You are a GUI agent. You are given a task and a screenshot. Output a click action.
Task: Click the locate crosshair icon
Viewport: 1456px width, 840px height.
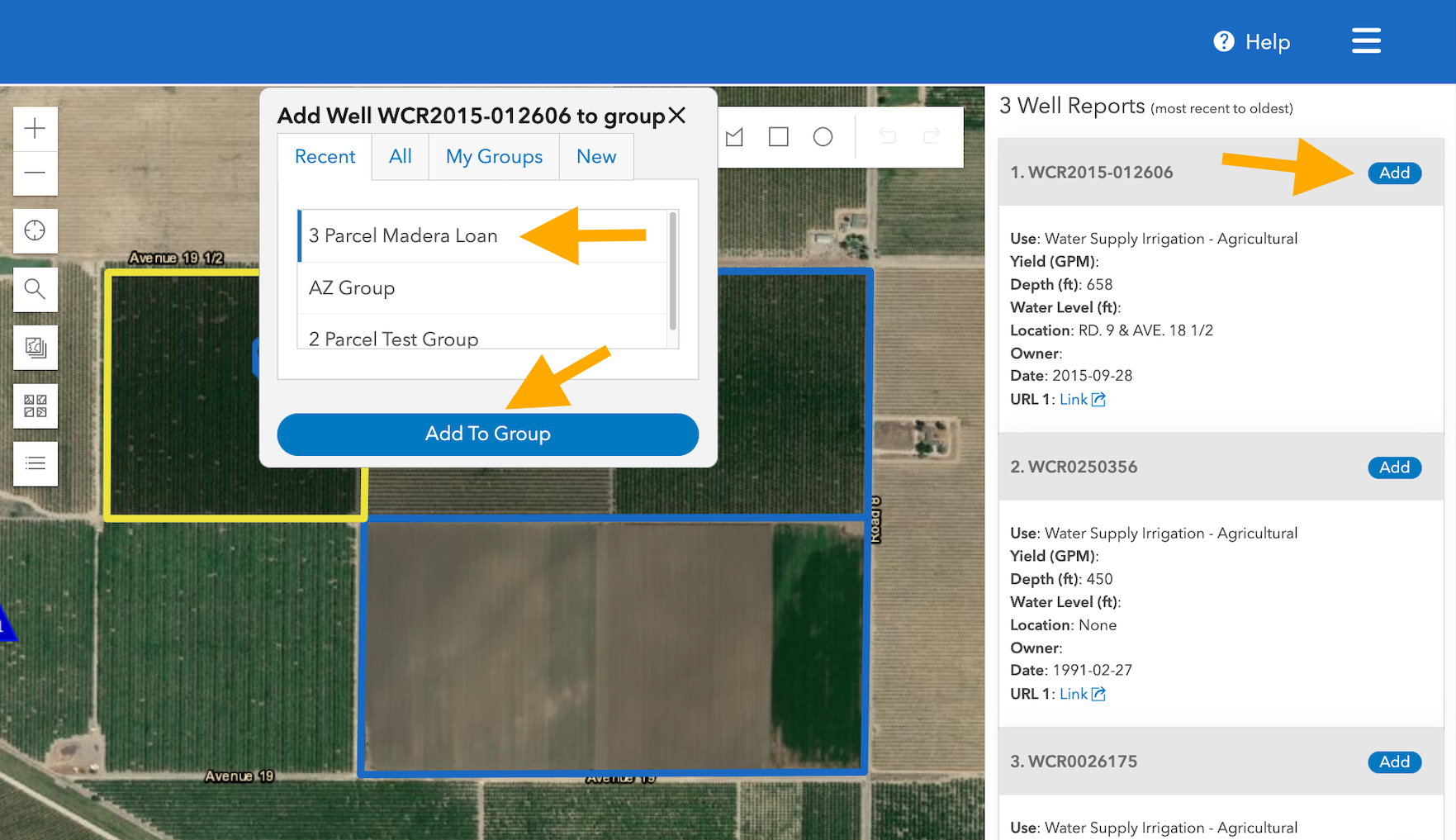[x=35, y=230]
